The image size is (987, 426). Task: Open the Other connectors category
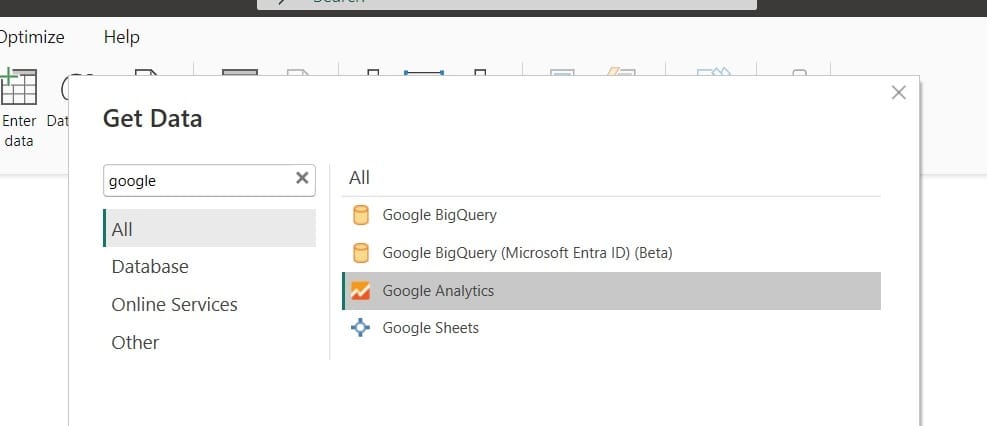pos(135,342)
